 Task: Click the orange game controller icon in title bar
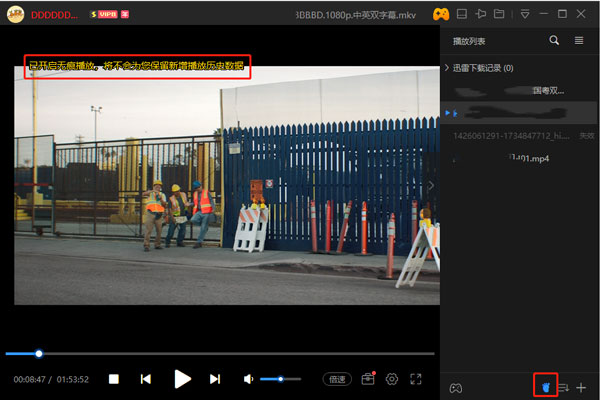point(440,14)
